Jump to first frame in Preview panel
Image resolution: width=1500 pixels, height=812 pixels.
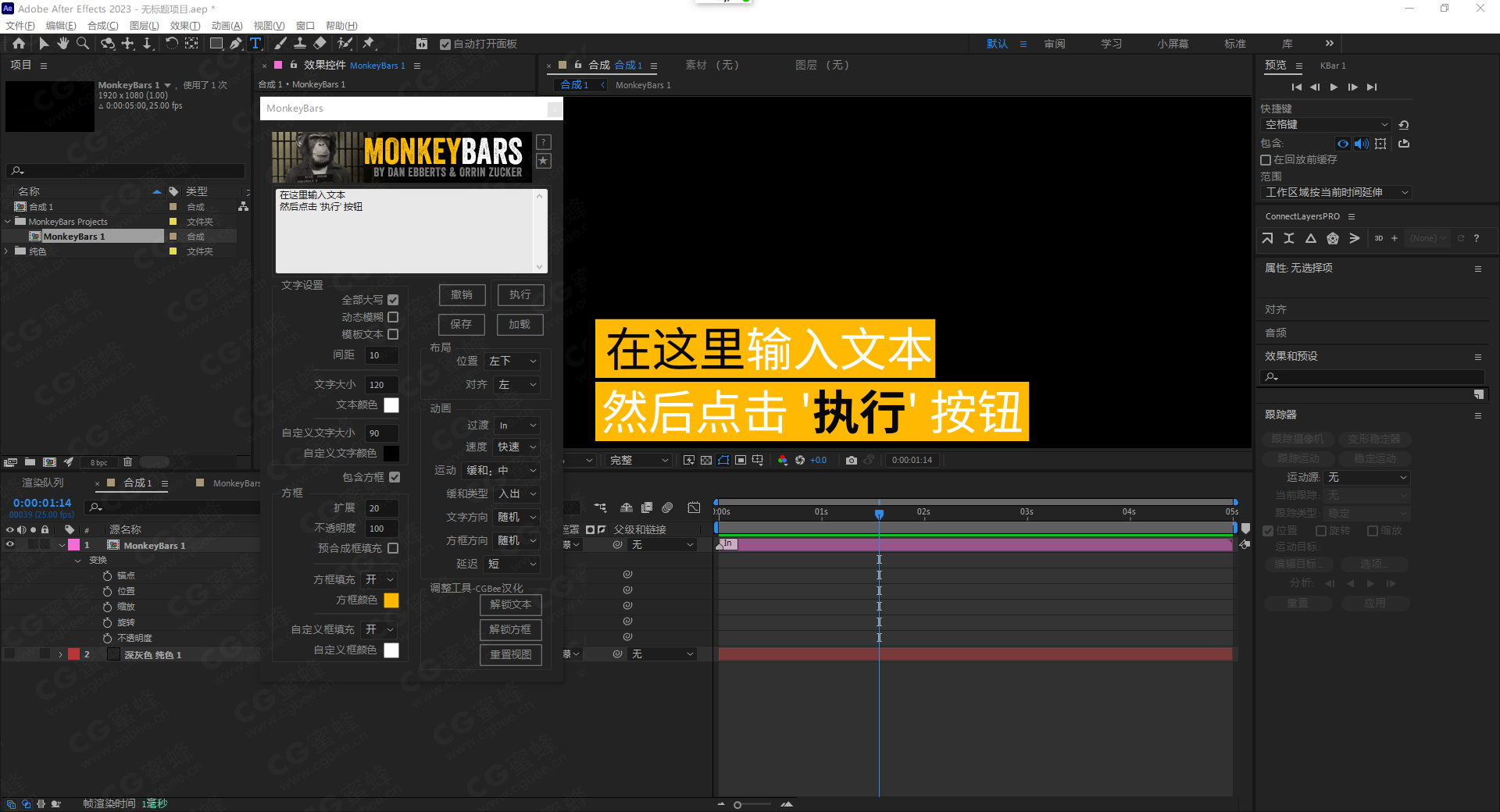pyautogui.click(x=1297, y=87)
